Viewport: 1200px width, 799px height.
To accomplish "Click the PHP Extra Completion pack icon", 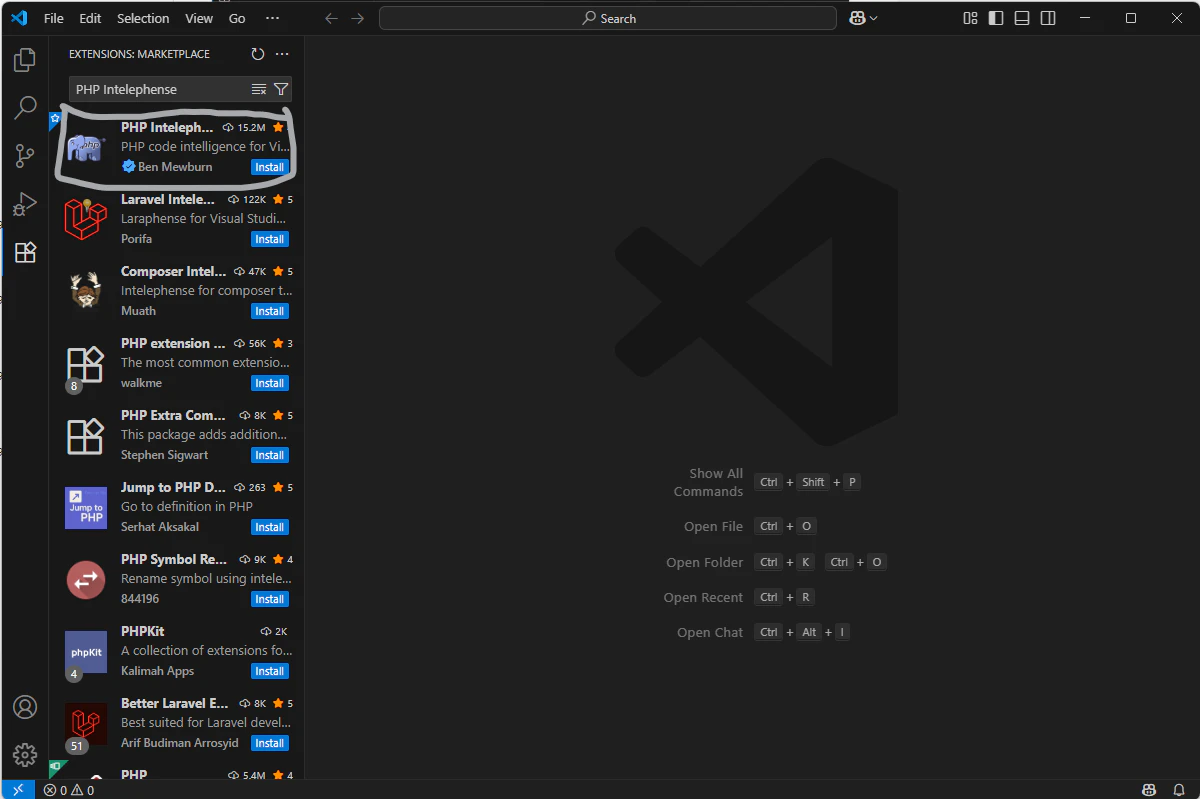I will [x=86, y=437].
